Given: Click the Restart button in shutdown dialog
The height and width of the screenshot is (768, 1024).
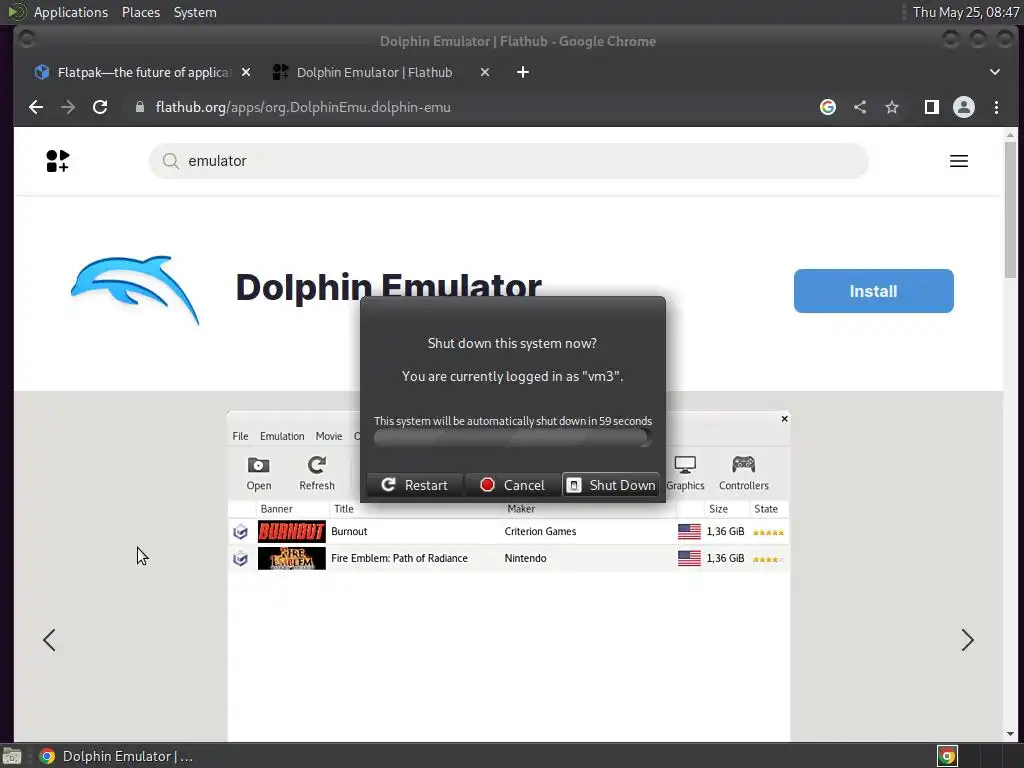Looking at the screenshot, I should 415,485.
